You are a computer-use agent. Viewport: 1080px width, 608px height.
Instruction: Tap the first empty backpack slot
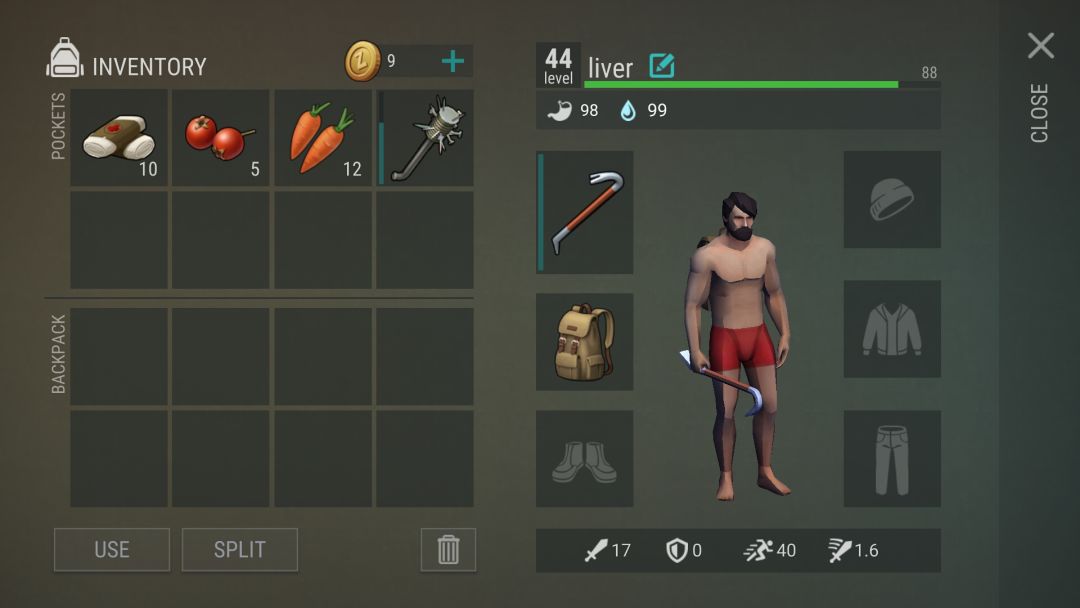pyautogui.click(x=119, y=357)
